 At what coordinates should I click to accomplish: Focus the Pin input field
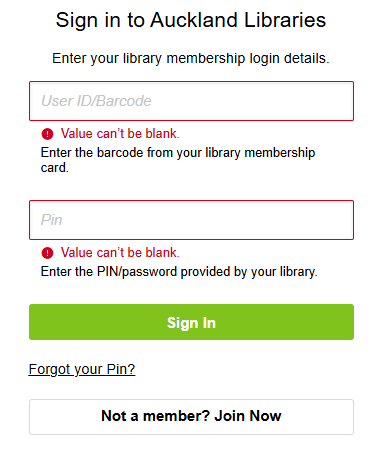191,220
